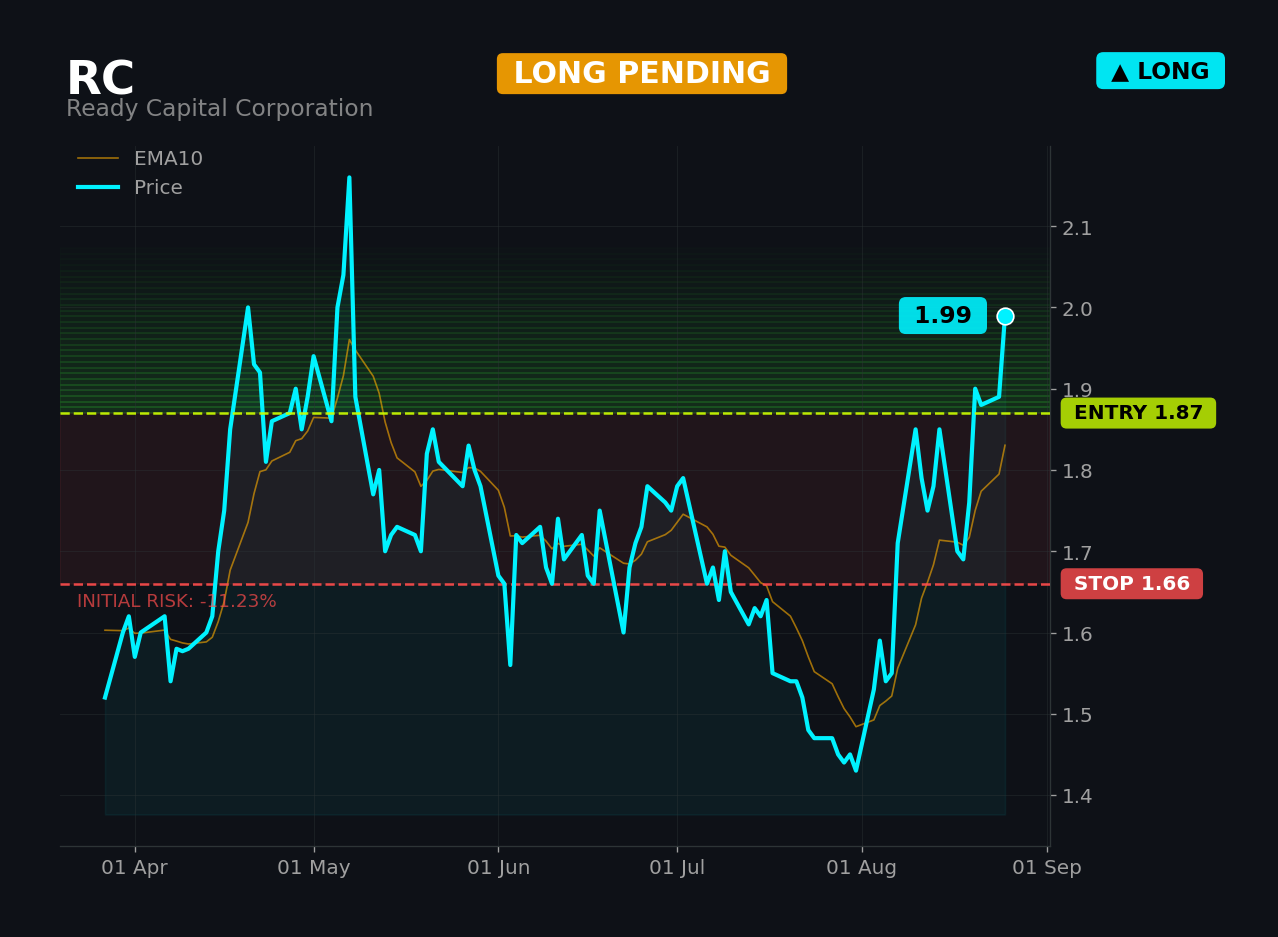Click the ENTRY 1.87 label
This screenshot has height=937, width=1278.
click(x=1138, y=413)
